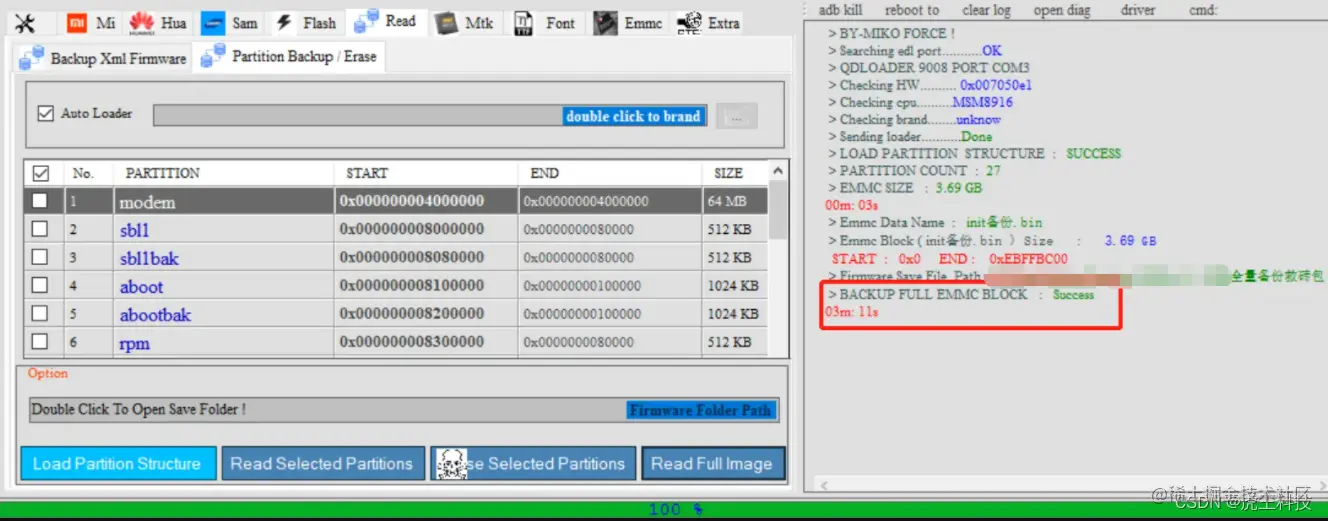Click log line PARTITION COUNT : 27
The height and width of the screenshot is (521, 1328).
tap(914, 171)
